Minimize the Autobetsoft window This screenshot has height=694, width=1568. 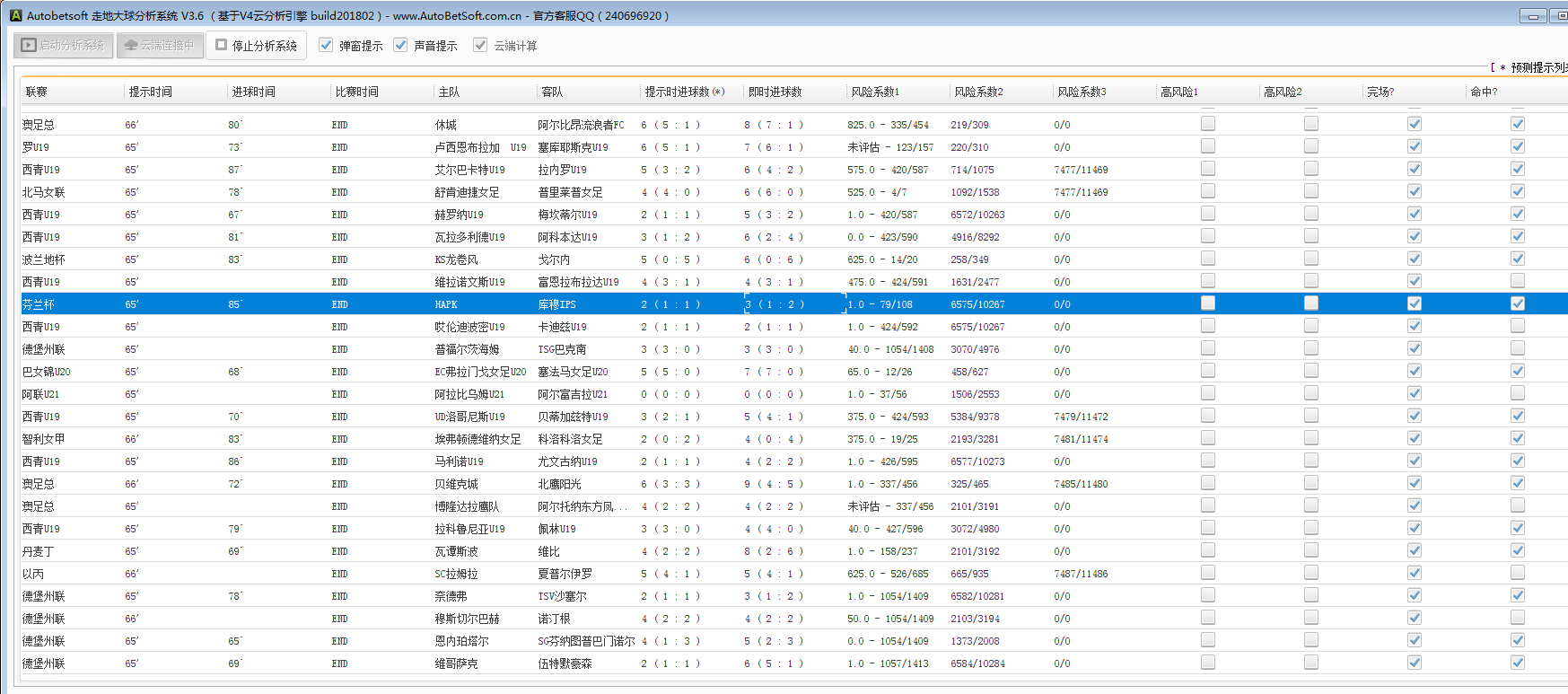[1532, 16]
